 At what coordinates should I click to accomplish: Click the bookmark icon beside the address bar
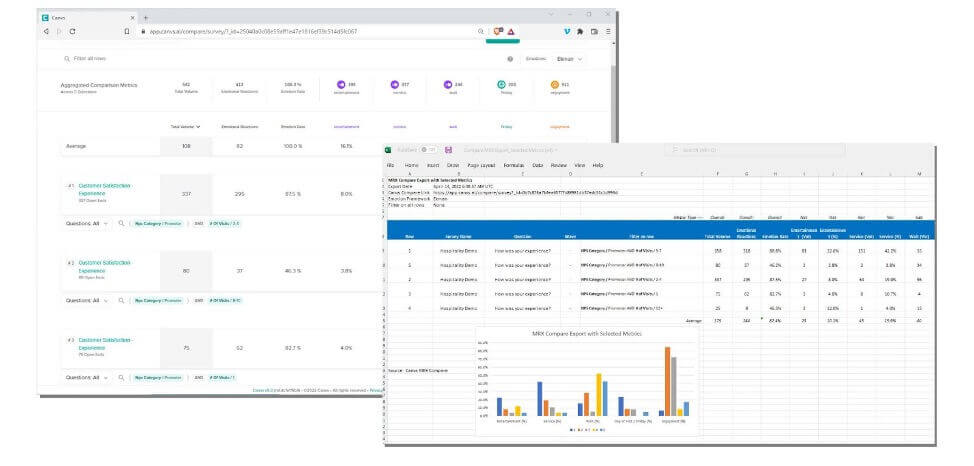(127, 31)
